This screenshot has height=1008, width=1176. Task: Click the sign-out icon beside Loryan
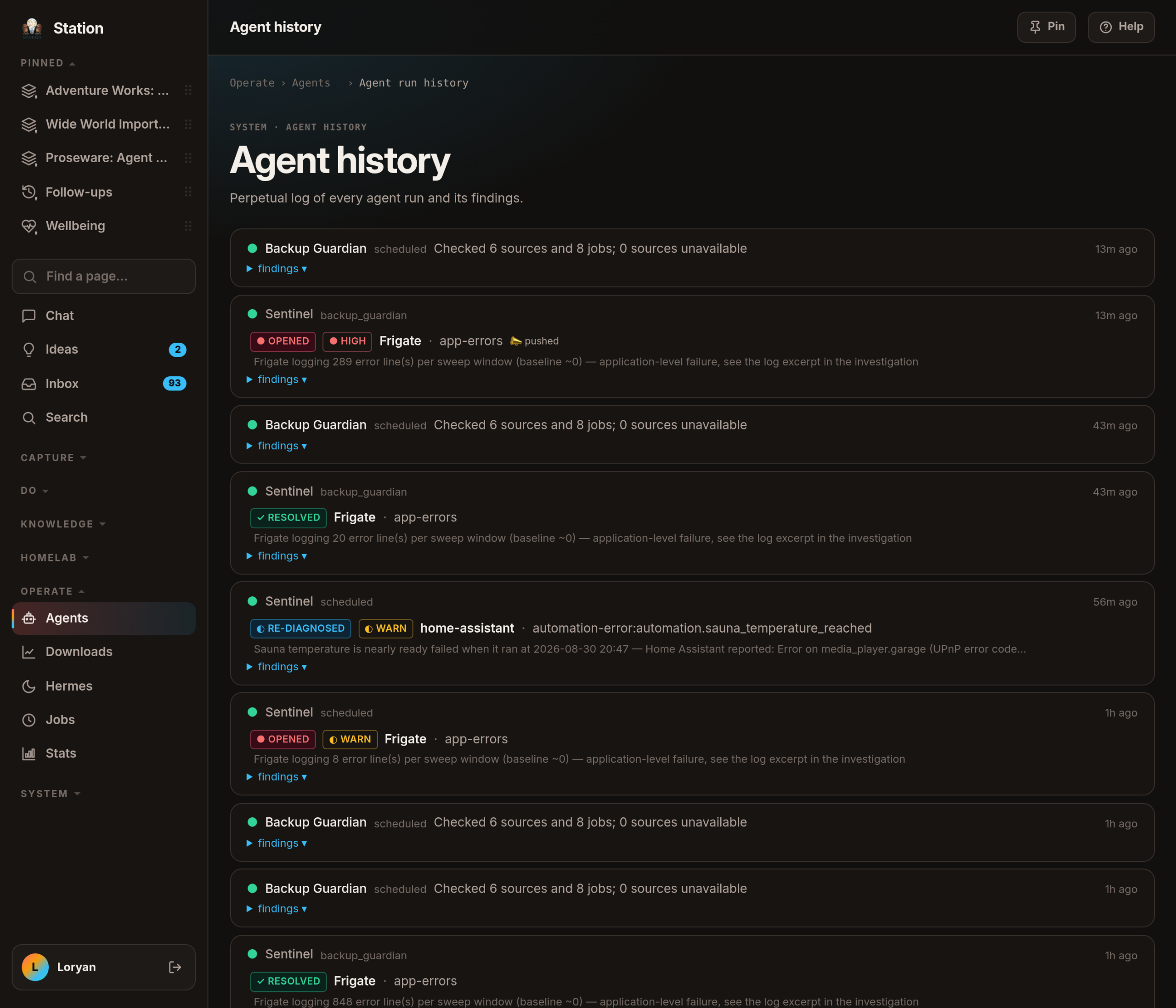click(175, 967)
